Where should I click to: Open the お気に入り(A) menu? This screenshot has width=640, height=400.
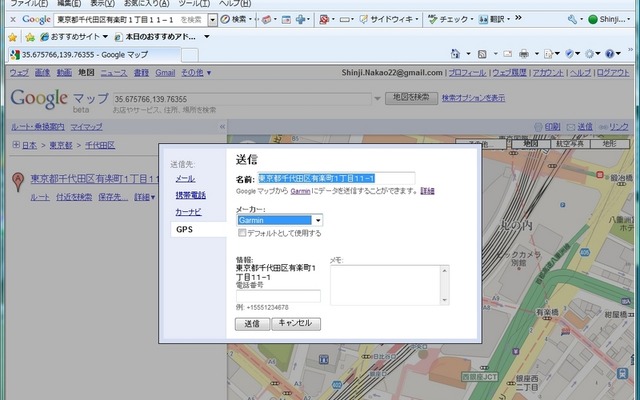tap(147, 3)
